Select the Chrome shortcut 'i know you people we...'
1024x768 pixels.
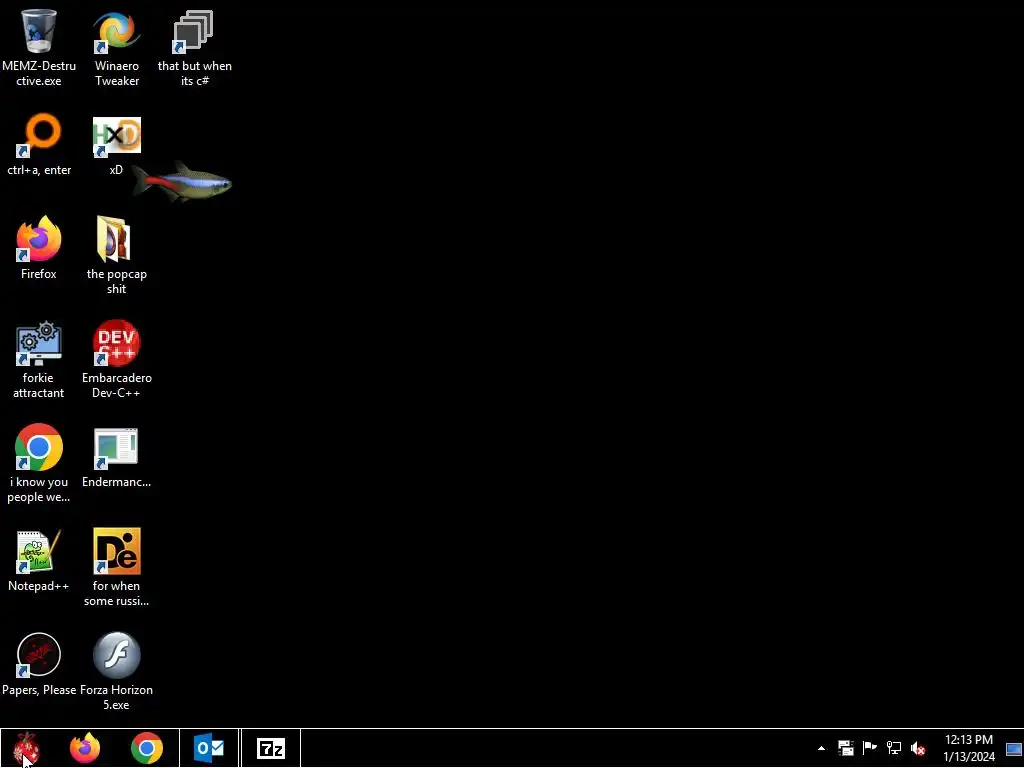coord(39,447)
